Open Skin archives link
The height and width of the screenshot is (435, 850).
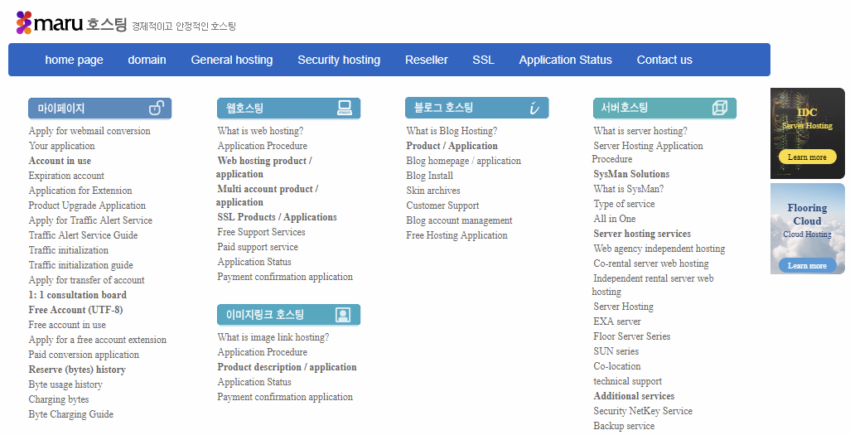point(433,190)
